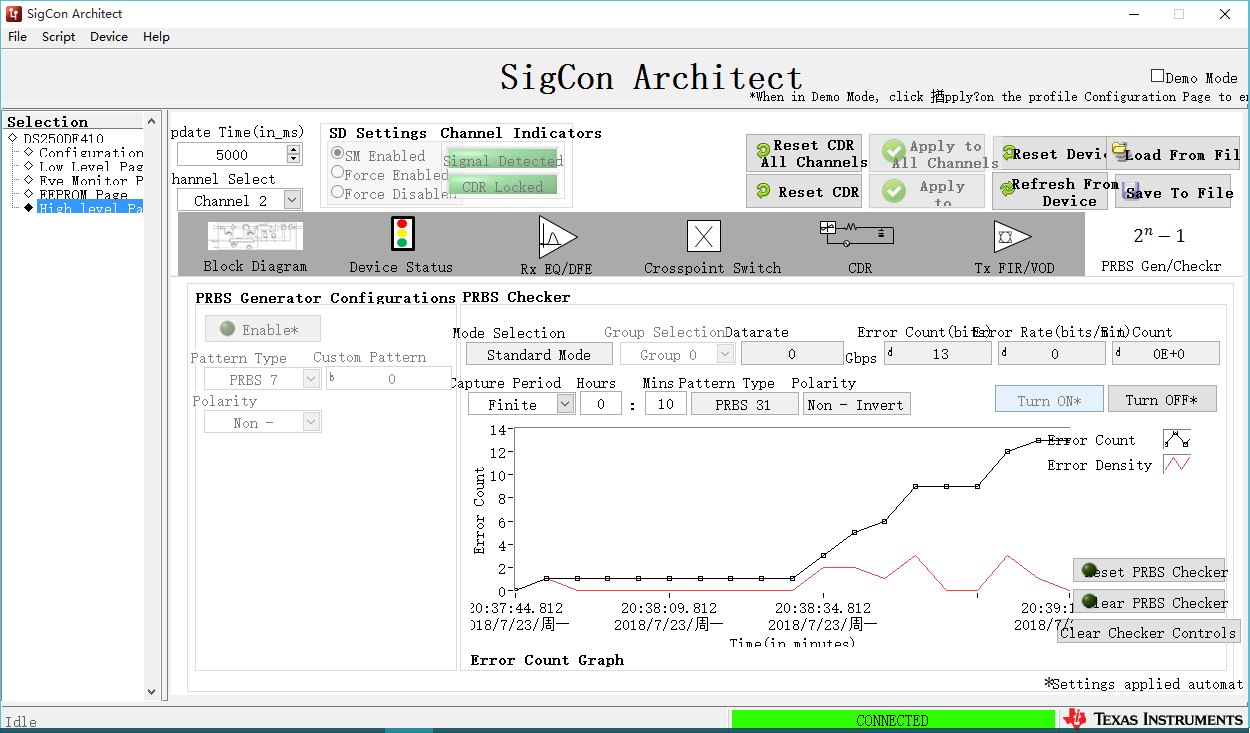The width and height of the screenshot is (1250, 733).
Task: Select Configuration in the Selection tree
Action: [x=91, y=153]
